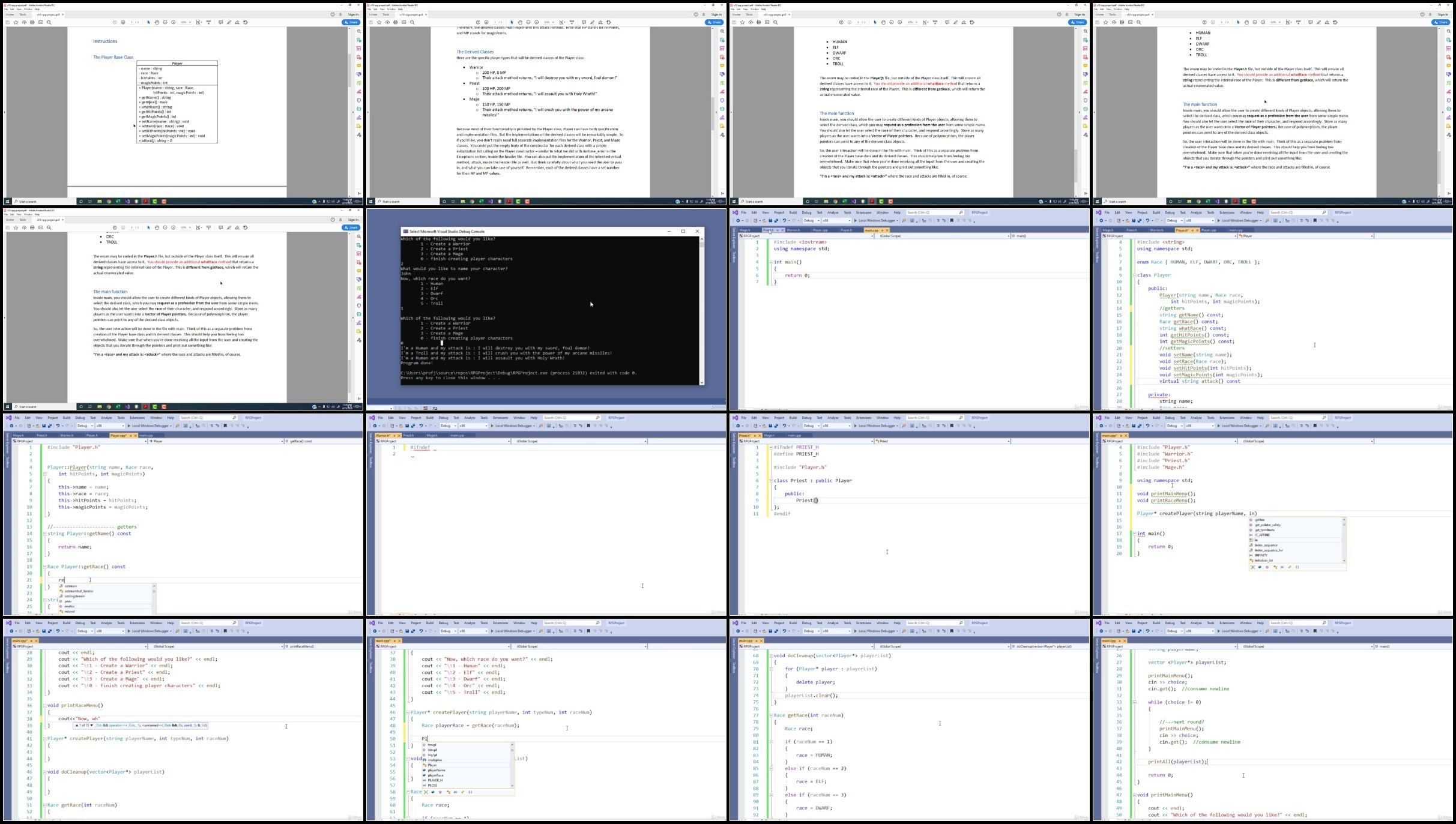Viewport: 1456px width, 824px height.
Task: Select the hand pan tool in Instructions PDF window
Action: 157,22
